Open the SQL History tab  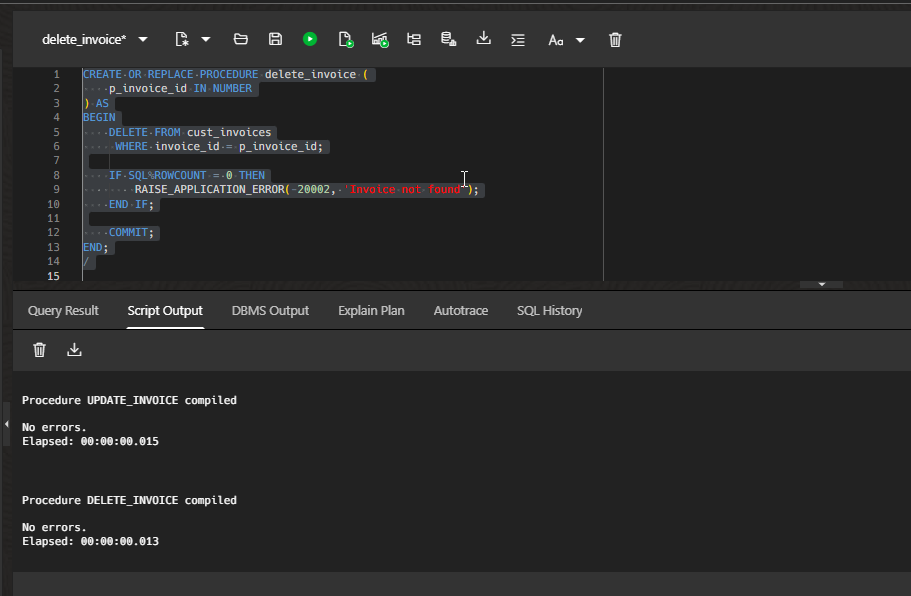click(549, 311)
